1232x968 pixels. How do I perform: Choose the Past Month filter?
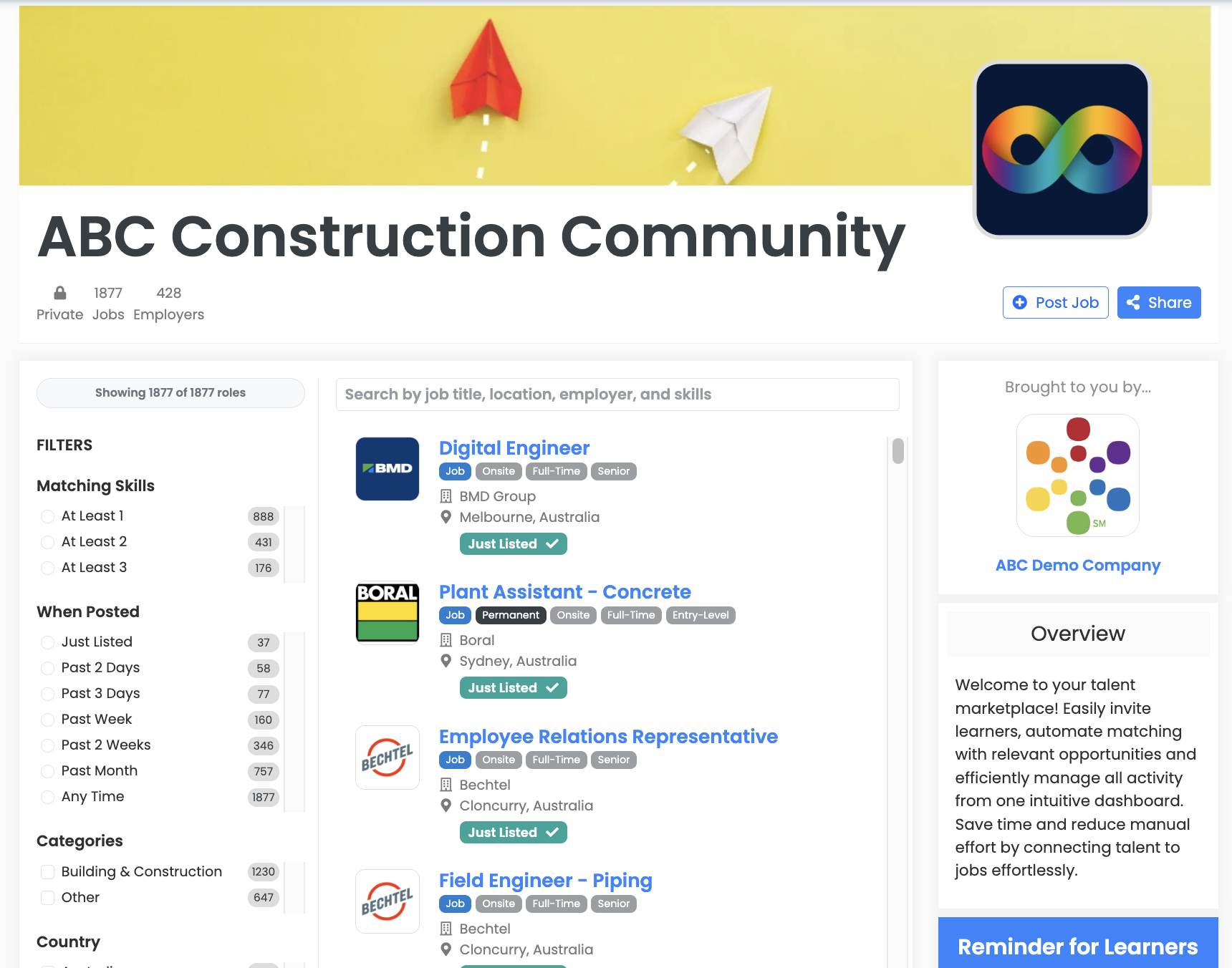point(48,771)
